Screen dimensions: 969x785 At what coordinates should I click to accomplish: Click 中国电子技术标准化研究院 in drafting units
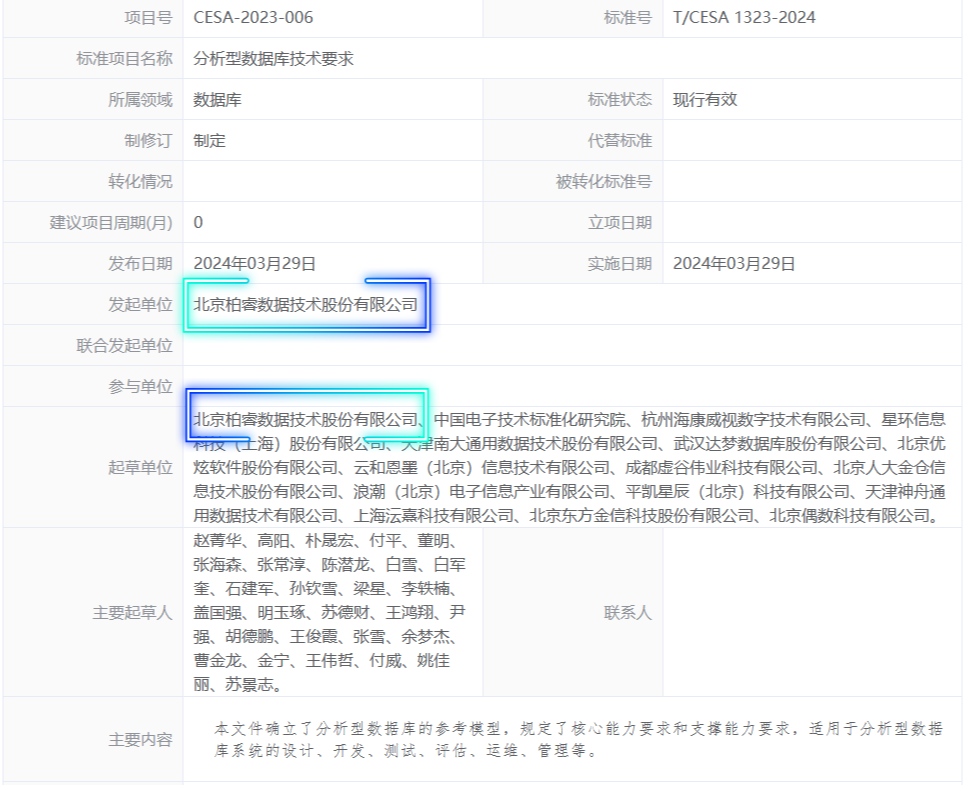tap(530, 420)
